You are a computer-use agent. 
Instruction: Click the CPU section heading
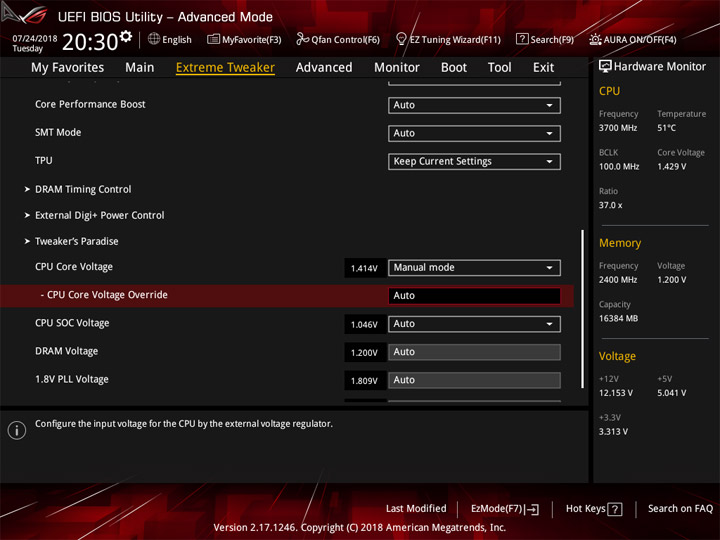[609, 91]
